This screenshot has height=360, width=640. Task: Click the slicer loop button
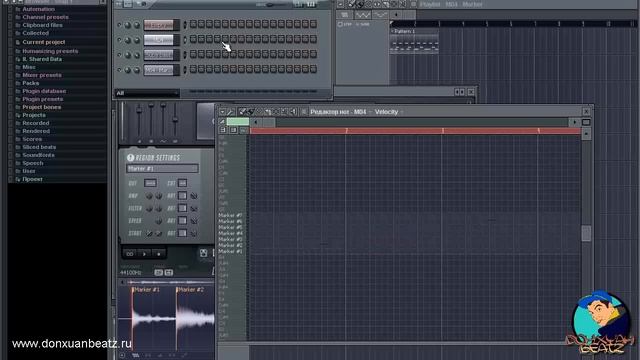point(130,254)
